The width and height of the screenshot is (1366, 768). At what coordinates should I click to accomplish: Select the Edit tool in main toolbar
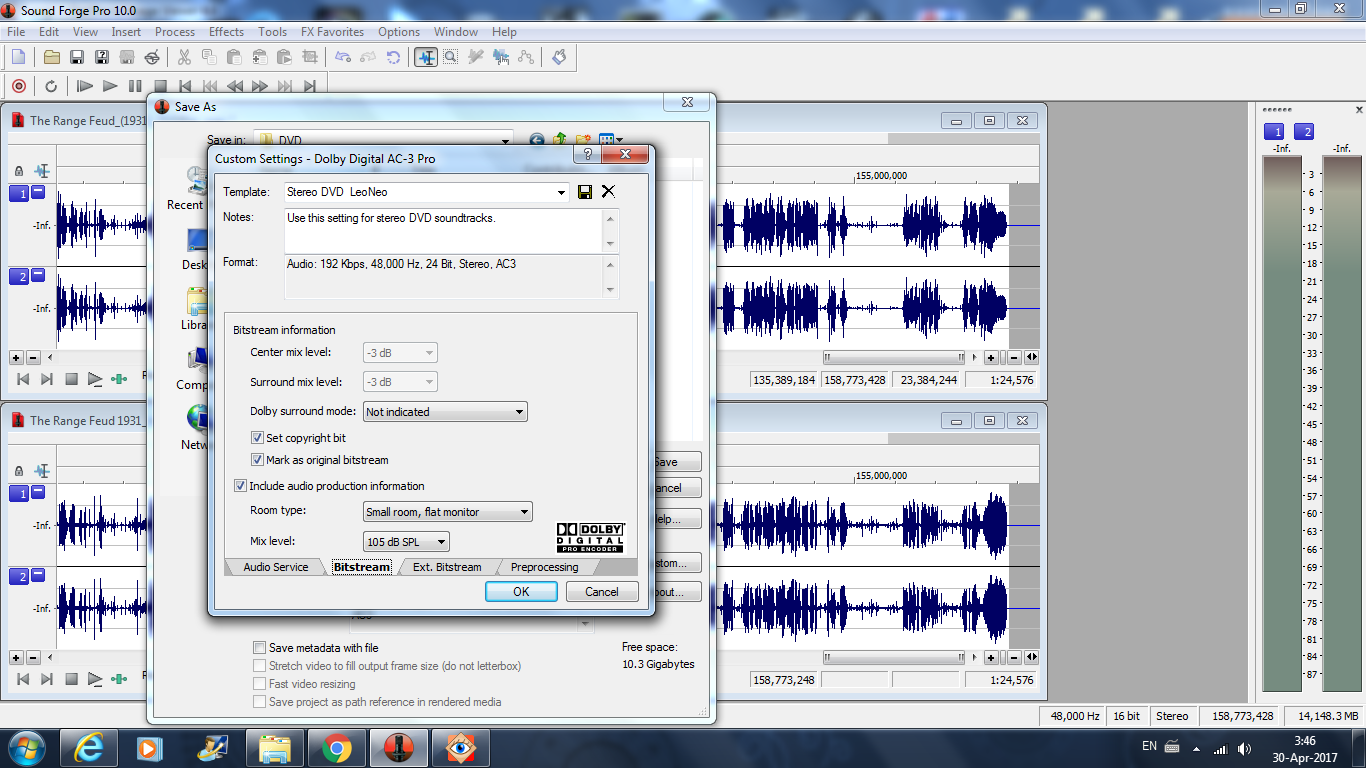pyautogui.click(x=426, y=57)
